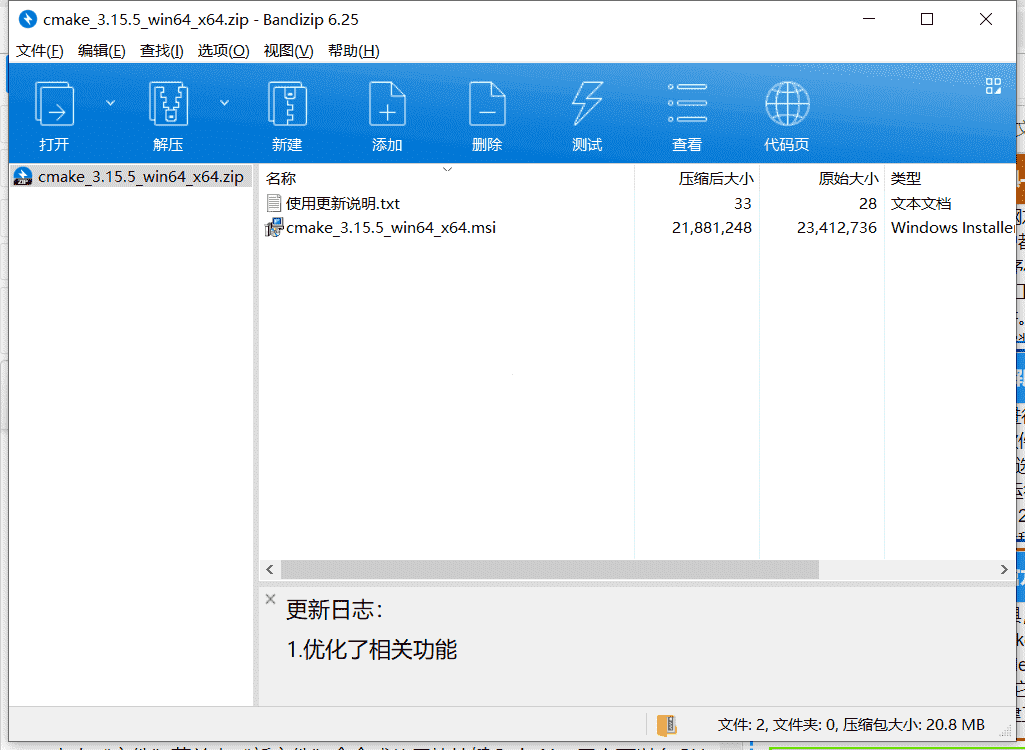
Task: Click compressed size value 21,881,248
Action: tap(712, 228)
